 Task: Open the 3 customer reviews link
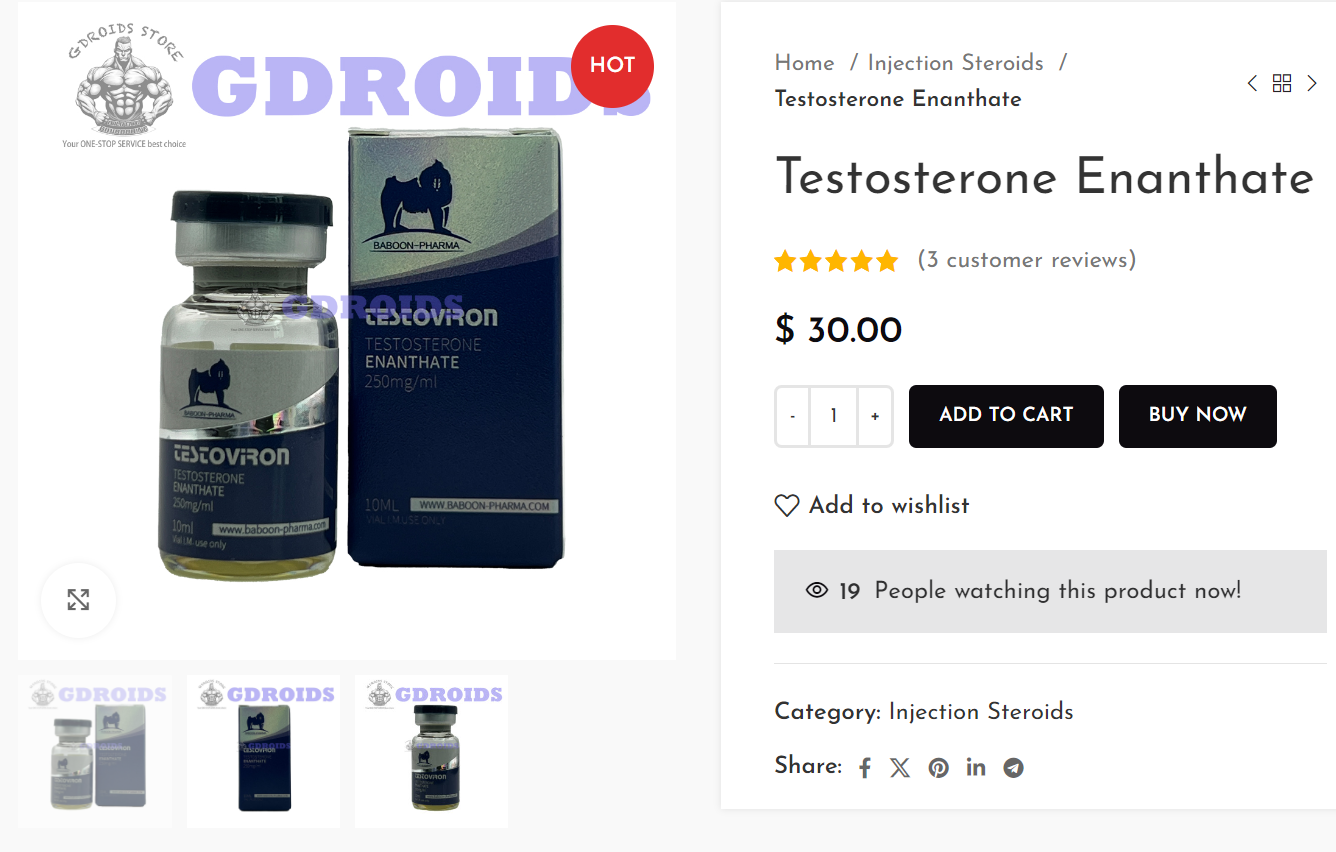(x=1027, y=260)
